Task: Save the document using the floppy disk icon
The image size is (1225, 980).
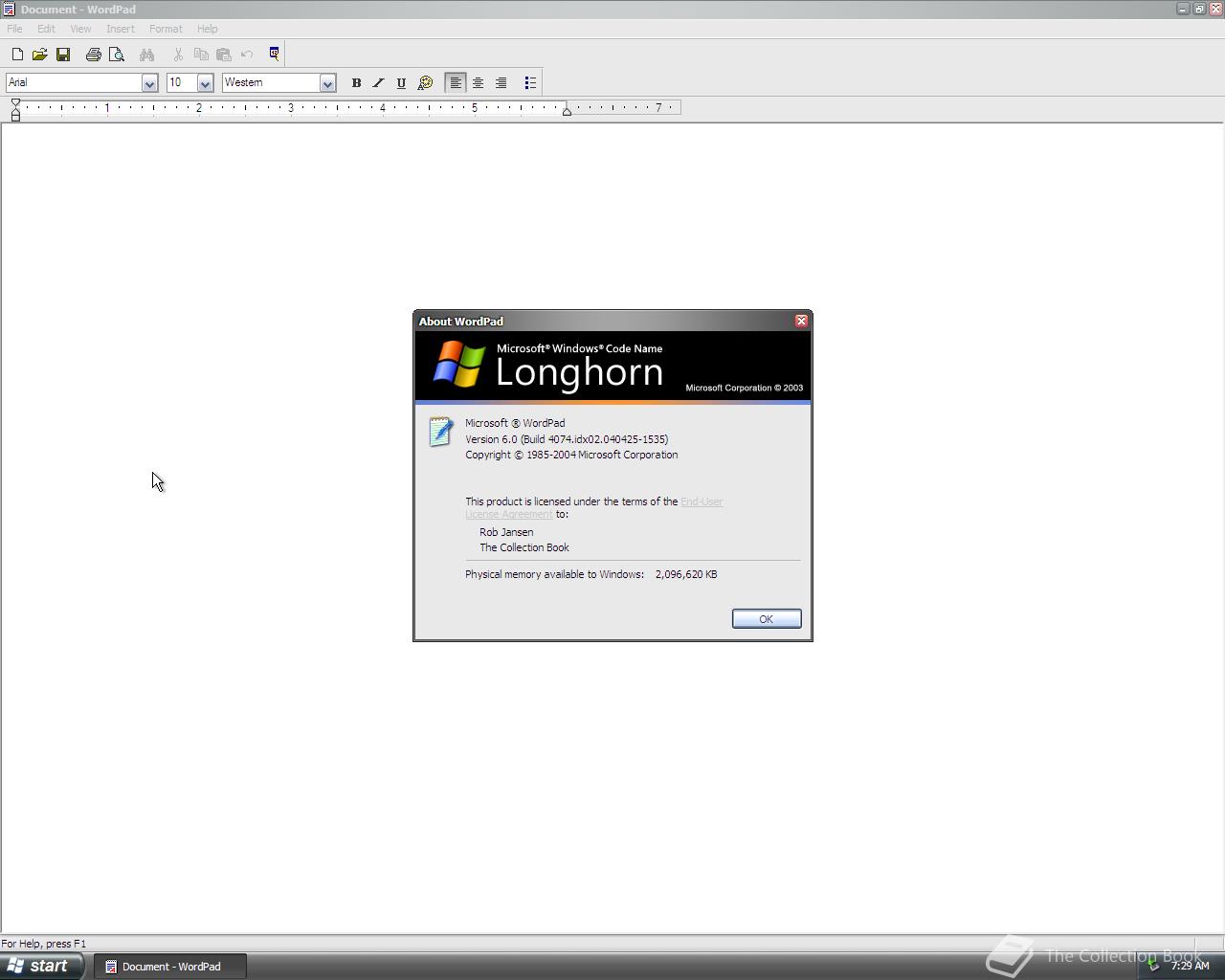Action: (63, 55)
